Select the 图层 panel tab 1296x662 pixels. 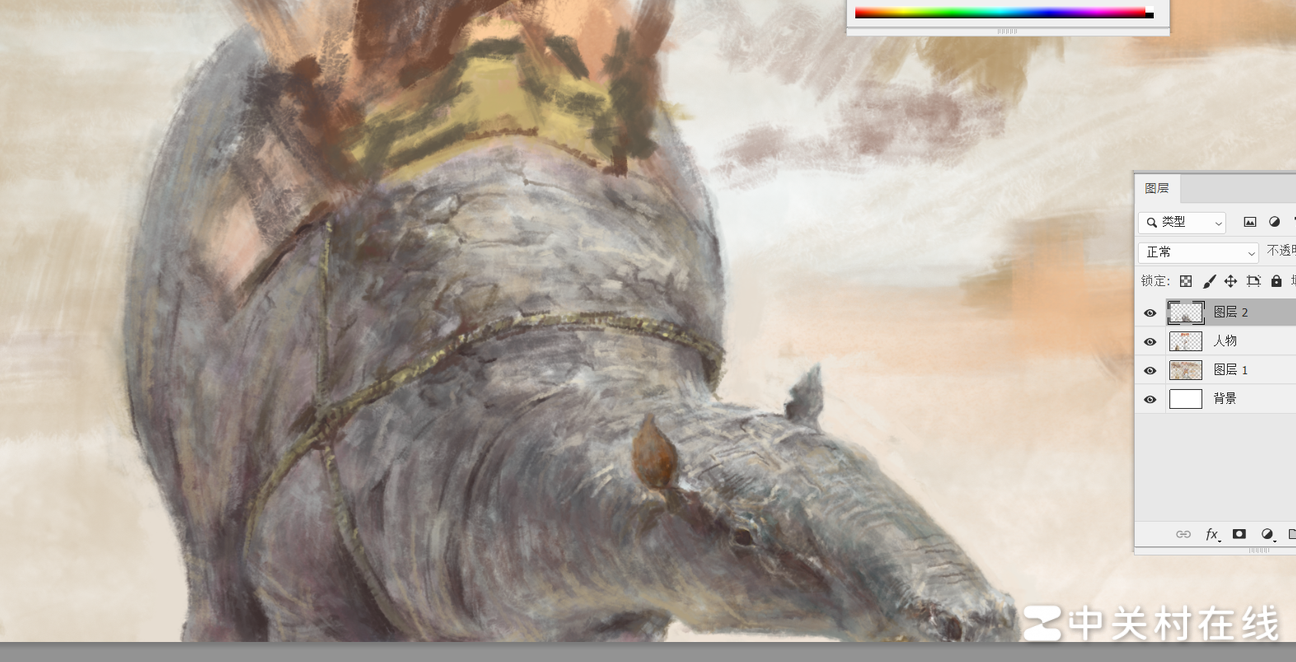[1157, 188]
